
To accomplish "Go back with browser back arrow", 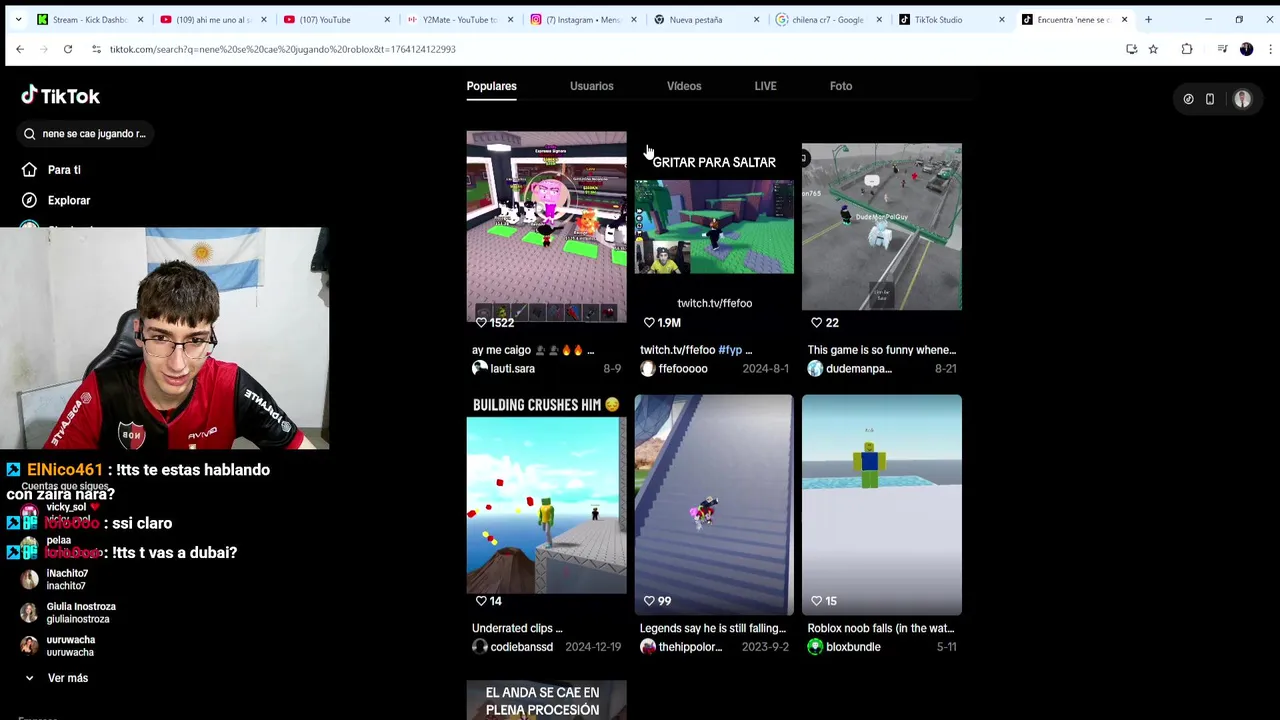I will pyautogui.click(x=20, y=49).
